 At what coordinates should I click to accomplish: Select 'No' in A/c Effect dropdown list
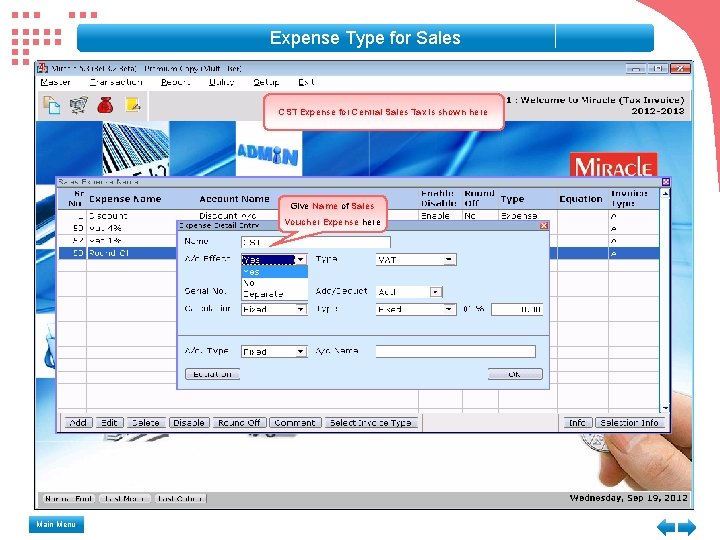274,283
